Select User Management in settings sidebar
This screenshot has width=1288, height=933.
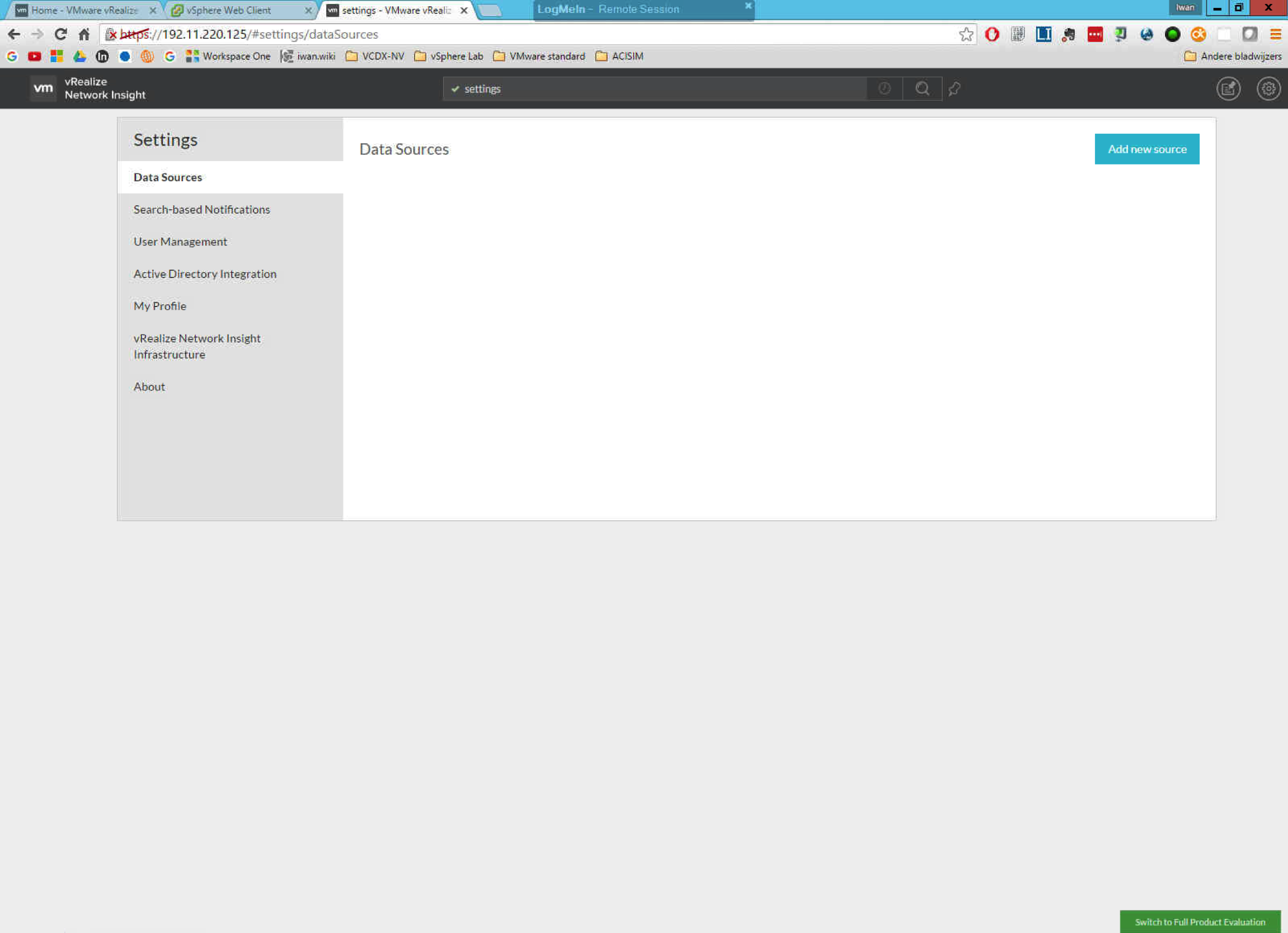(x=180, y=242)
